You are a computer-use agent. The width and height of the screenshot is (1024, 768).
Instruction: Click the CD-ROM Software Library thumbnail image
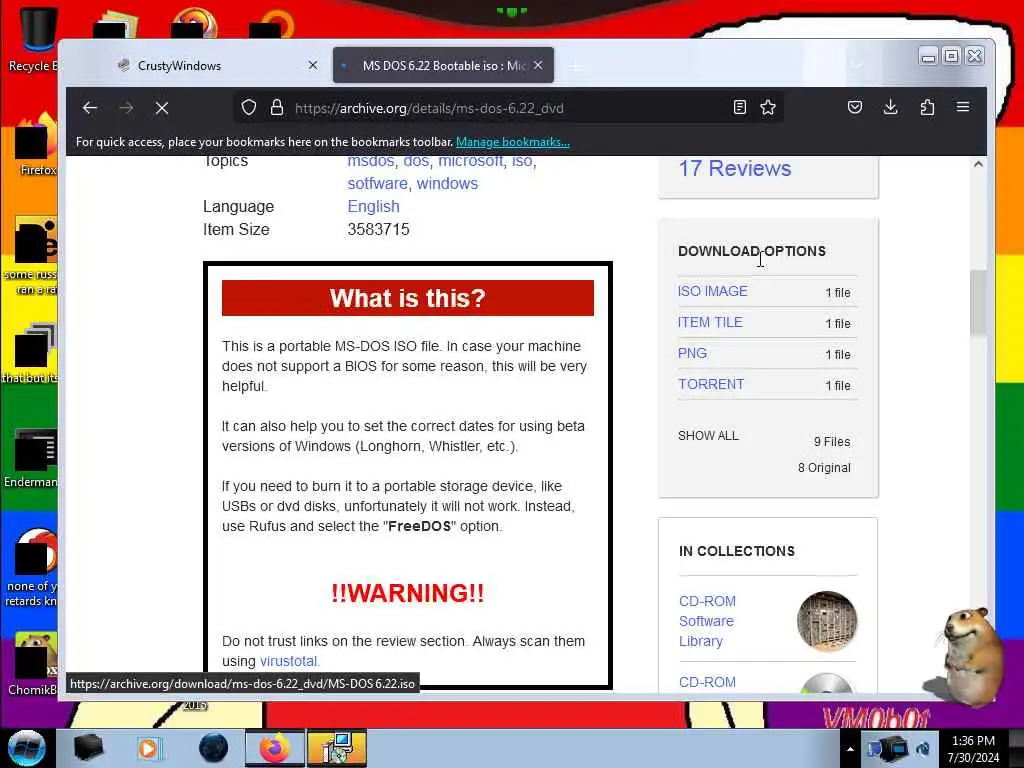coord(827,621)
